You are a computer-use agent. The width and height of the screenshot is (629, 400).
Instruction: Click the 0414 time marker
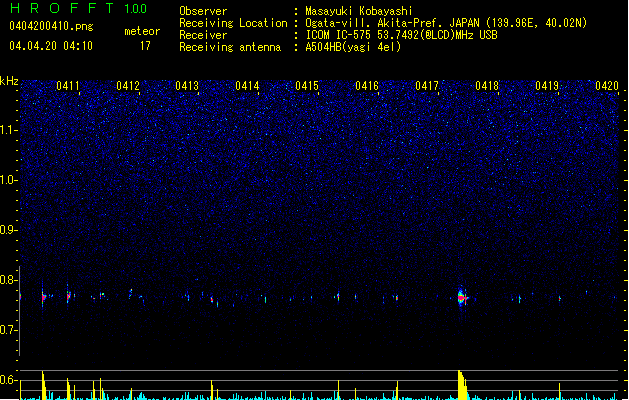tap(247, 86)
